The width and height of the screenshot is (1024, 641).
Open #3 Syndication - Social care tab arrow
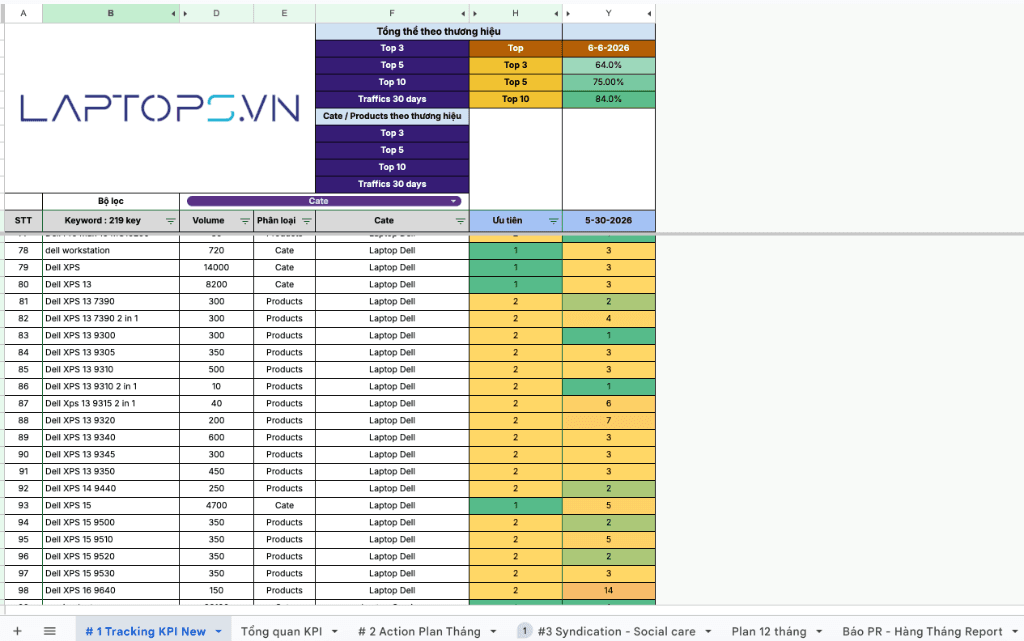(x=708, y=632)
